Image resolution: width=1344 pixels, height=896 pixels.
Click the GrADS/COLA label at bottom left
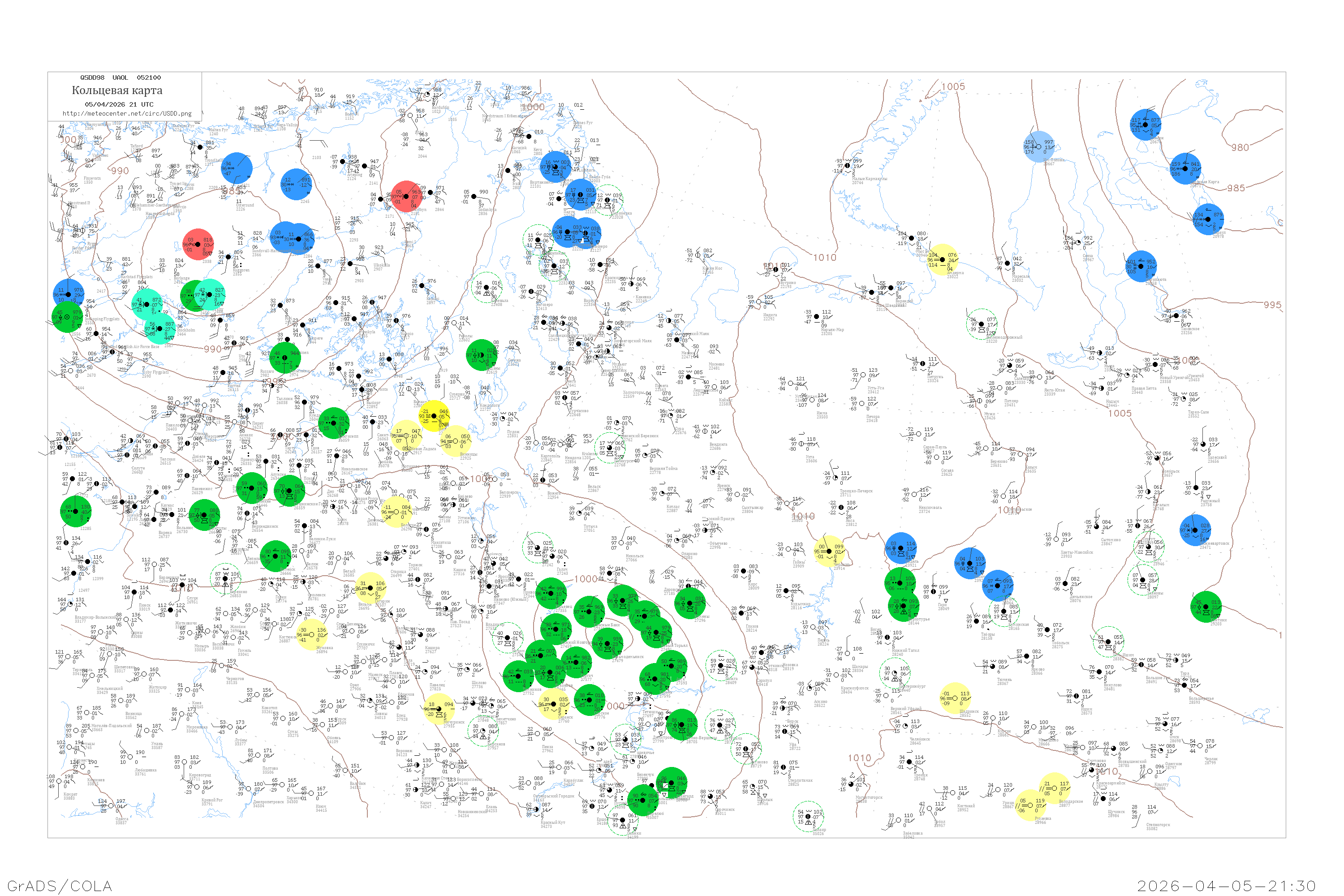pos(60,886)
